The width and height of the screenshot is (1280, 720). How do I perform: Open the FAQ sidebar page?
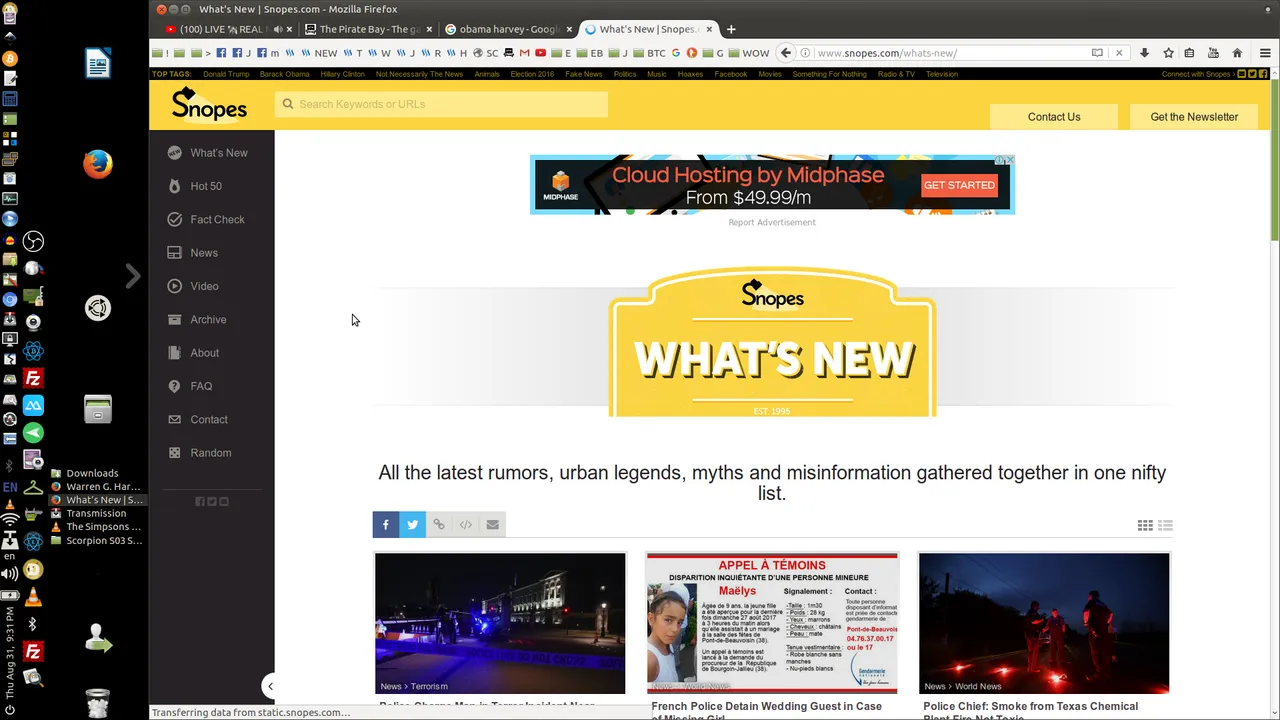190,386
